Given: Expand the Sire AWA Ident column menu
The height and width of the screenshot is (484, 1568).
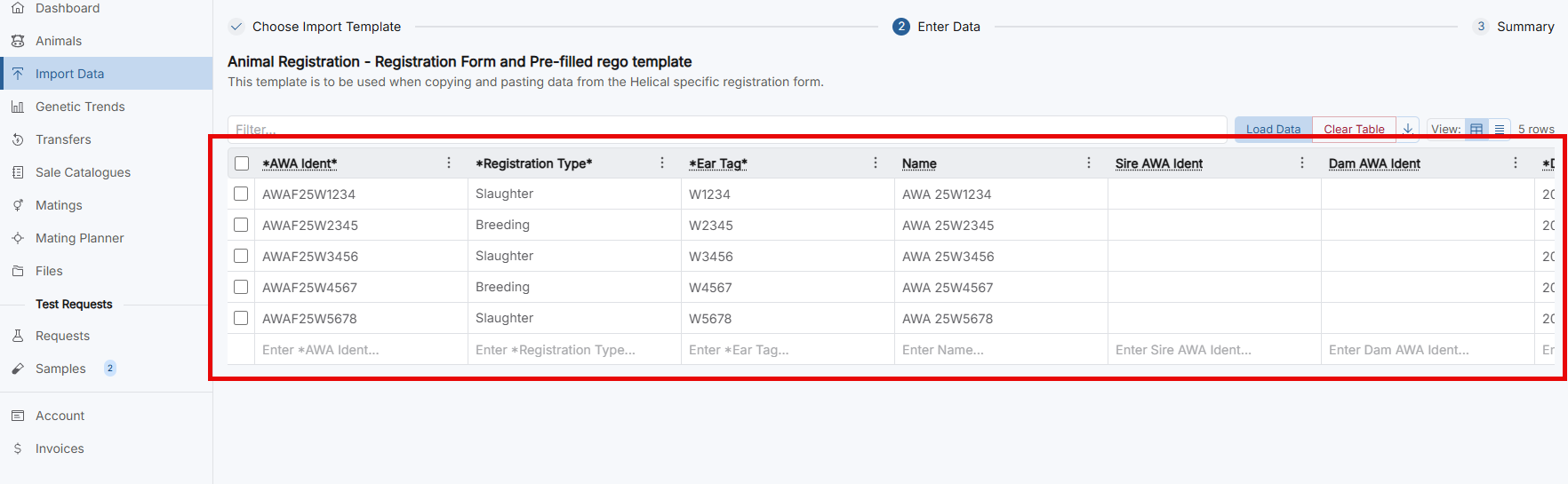Looking at the screenshot, I should pyautogui.click(x=1302, y=163).
